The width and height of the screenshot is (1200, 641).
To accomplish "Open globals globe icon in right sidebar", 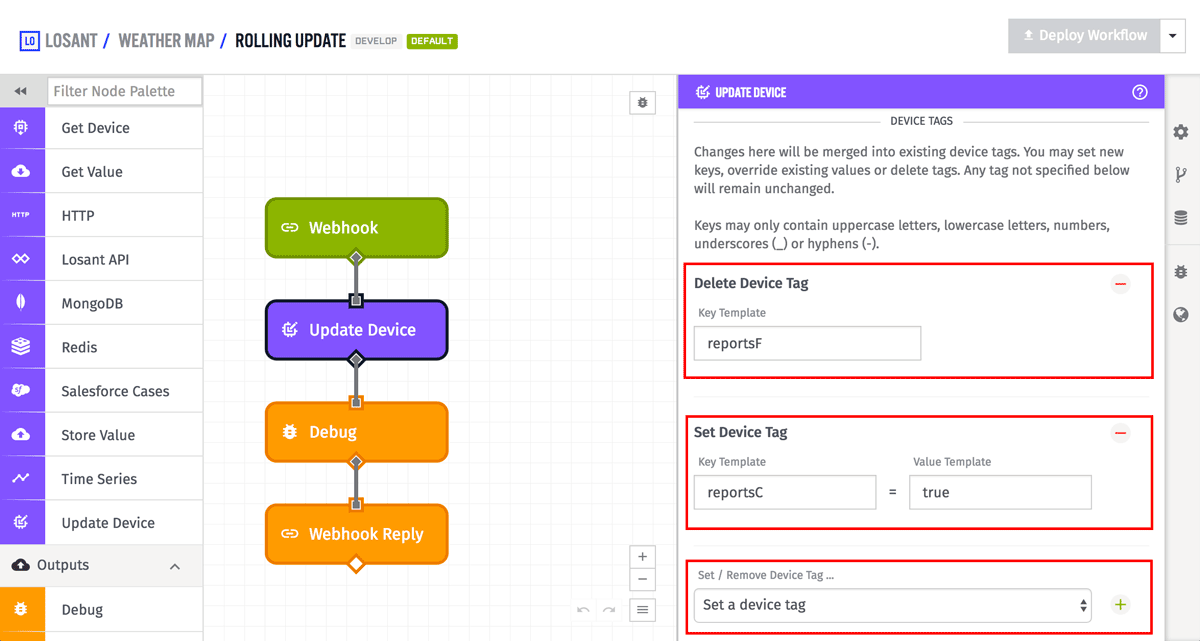I will coord(1181,315).
